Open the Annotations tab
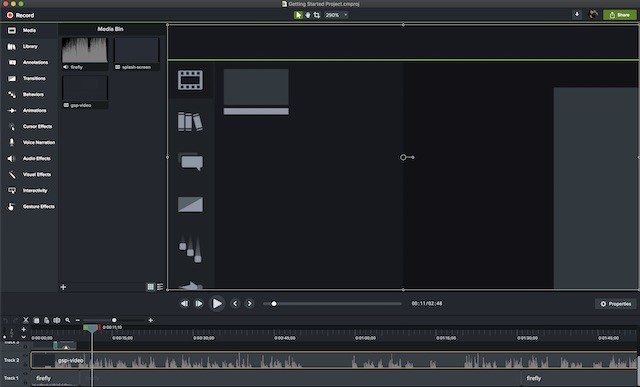The width and height of the screenshot is (640, 387). pyautogui.click(x=29, y=62)
